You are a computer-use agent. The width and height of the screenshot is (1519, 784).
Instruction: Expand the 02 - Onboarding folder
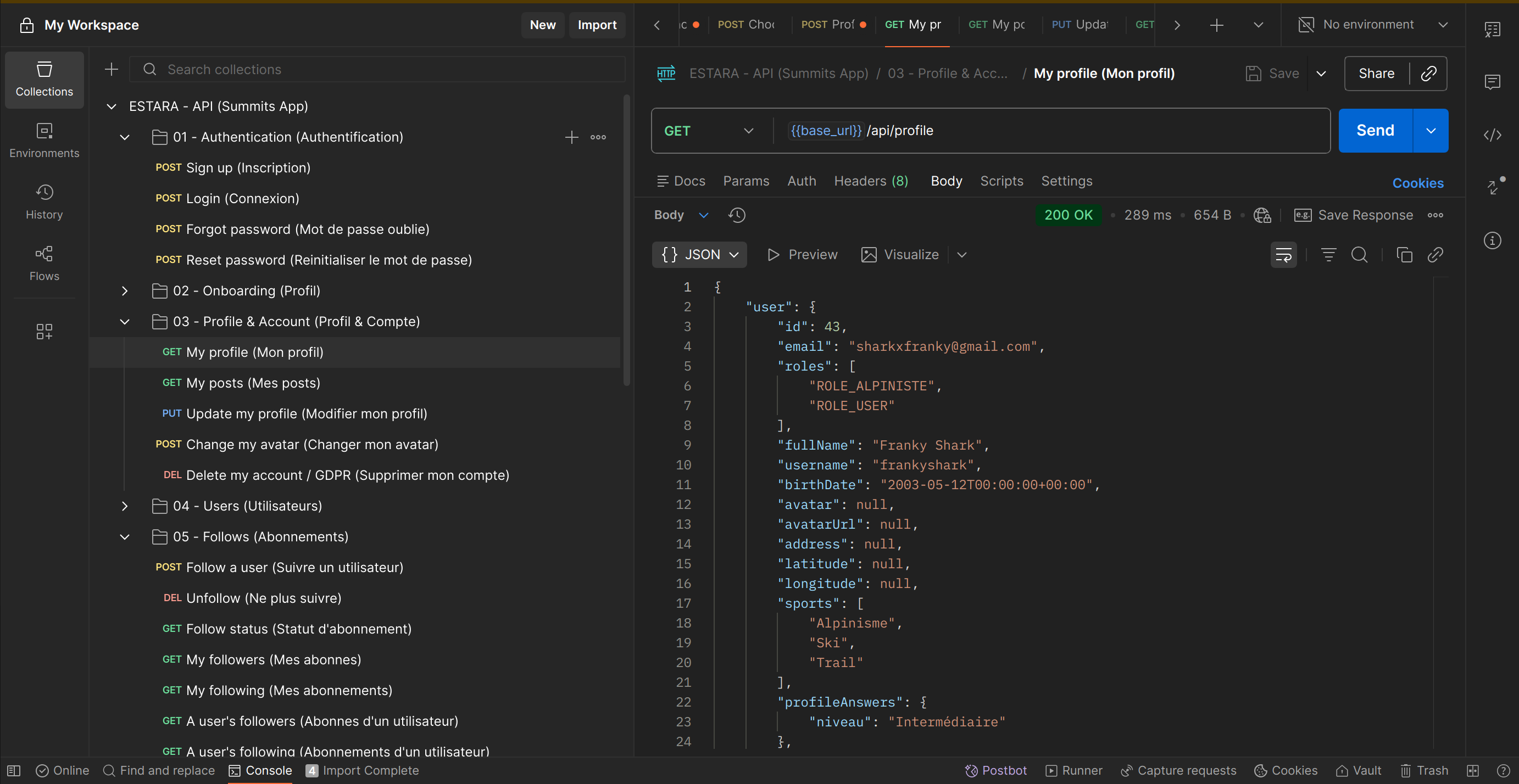point(124,291)
